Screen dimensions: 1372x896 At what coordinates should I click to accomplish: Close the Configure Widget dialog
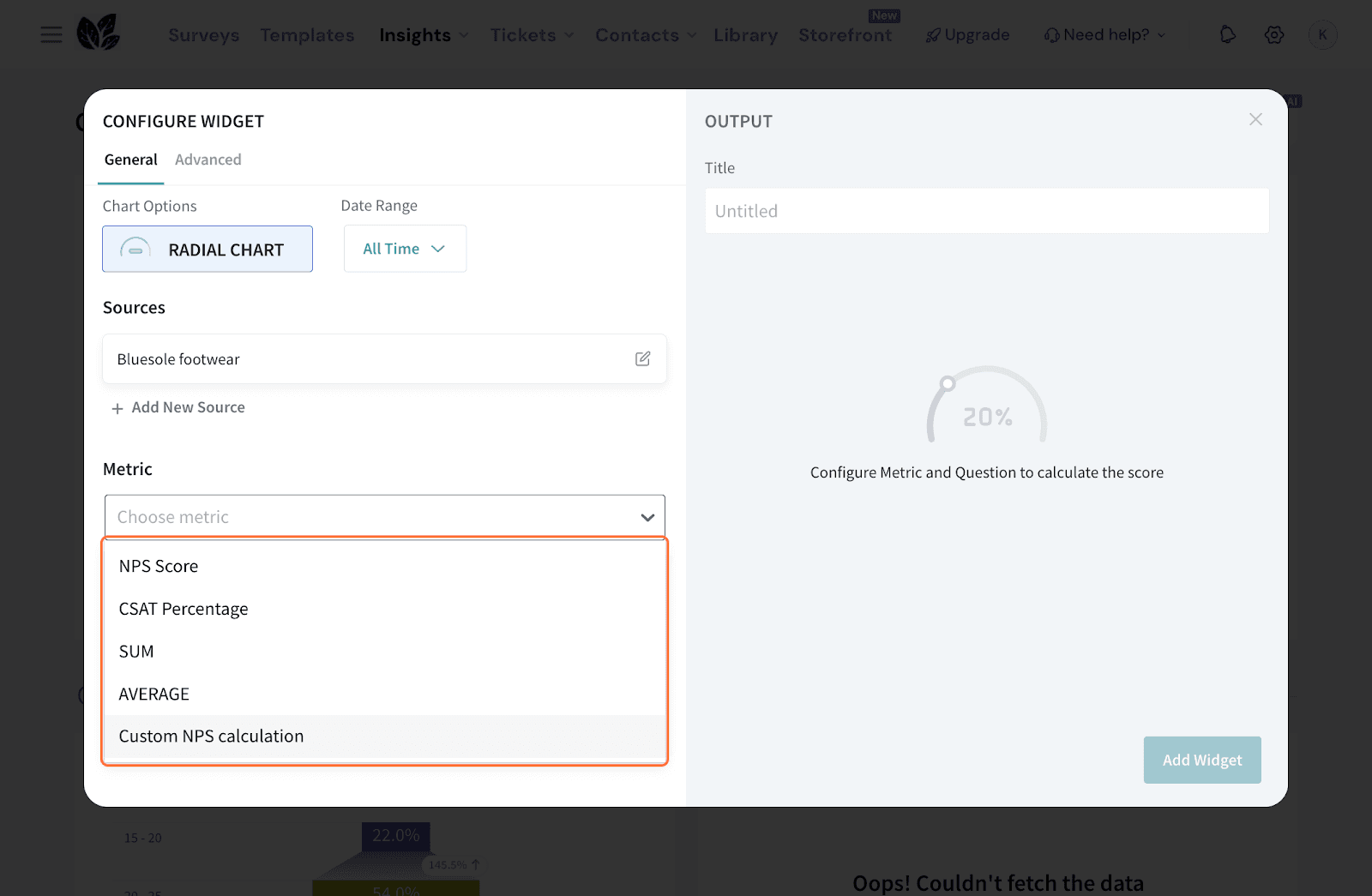[1255, 119]
